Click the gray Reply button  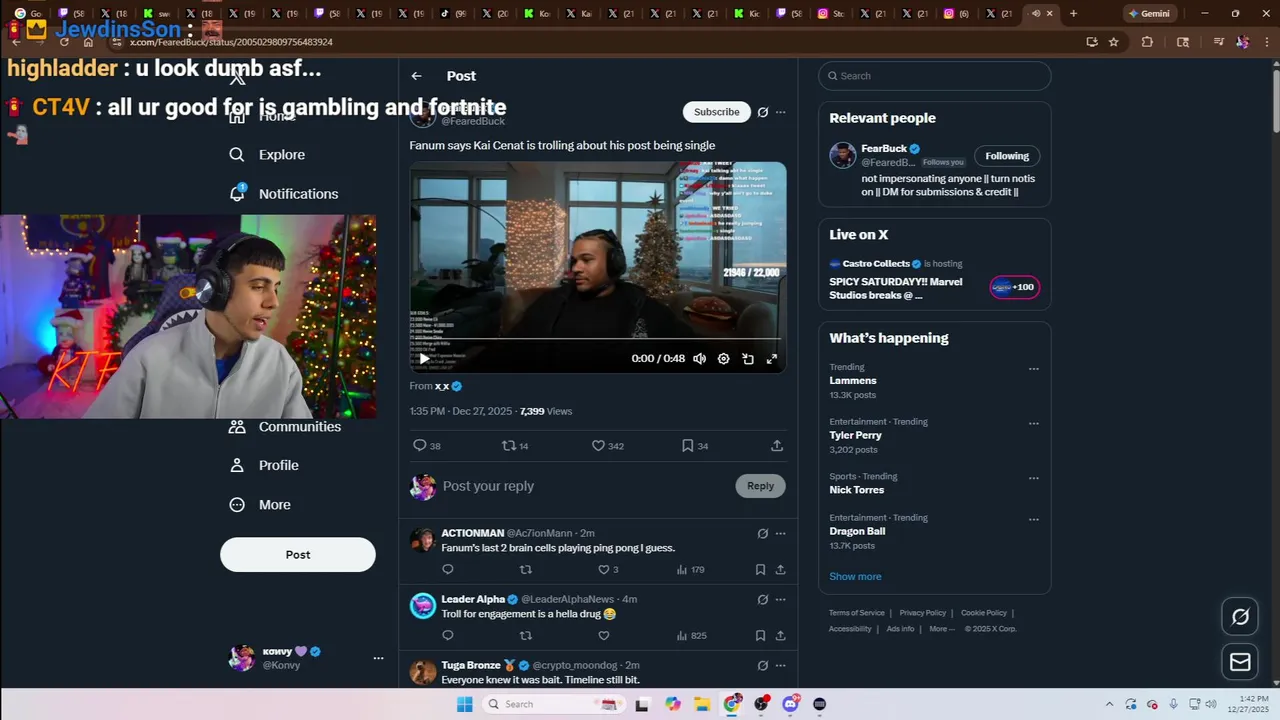[760, 486]
